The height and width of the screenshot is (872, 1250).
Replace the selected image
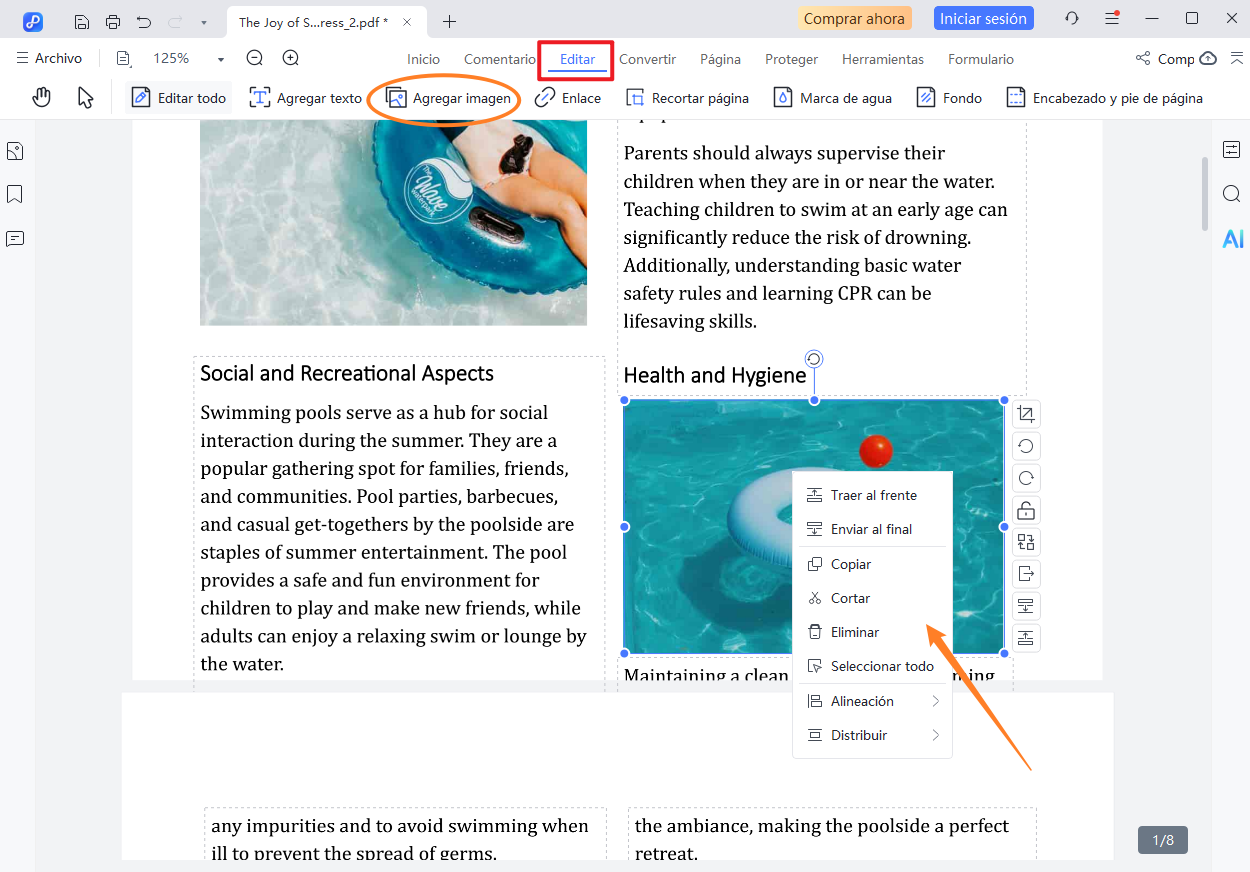point(1025,541)
